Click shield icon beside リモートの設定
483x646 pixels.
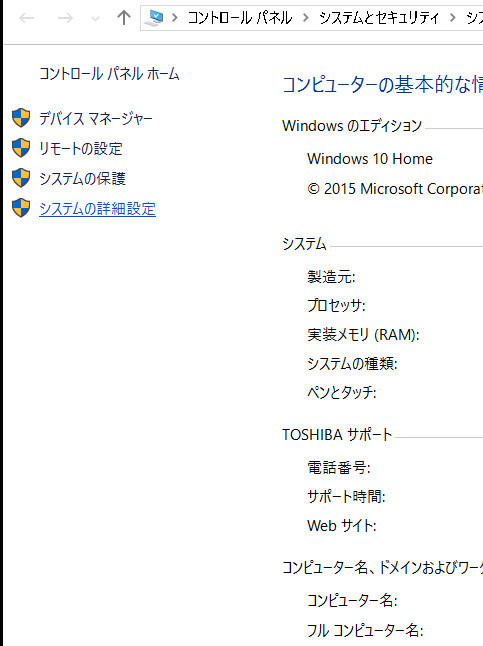pos(21,148)
